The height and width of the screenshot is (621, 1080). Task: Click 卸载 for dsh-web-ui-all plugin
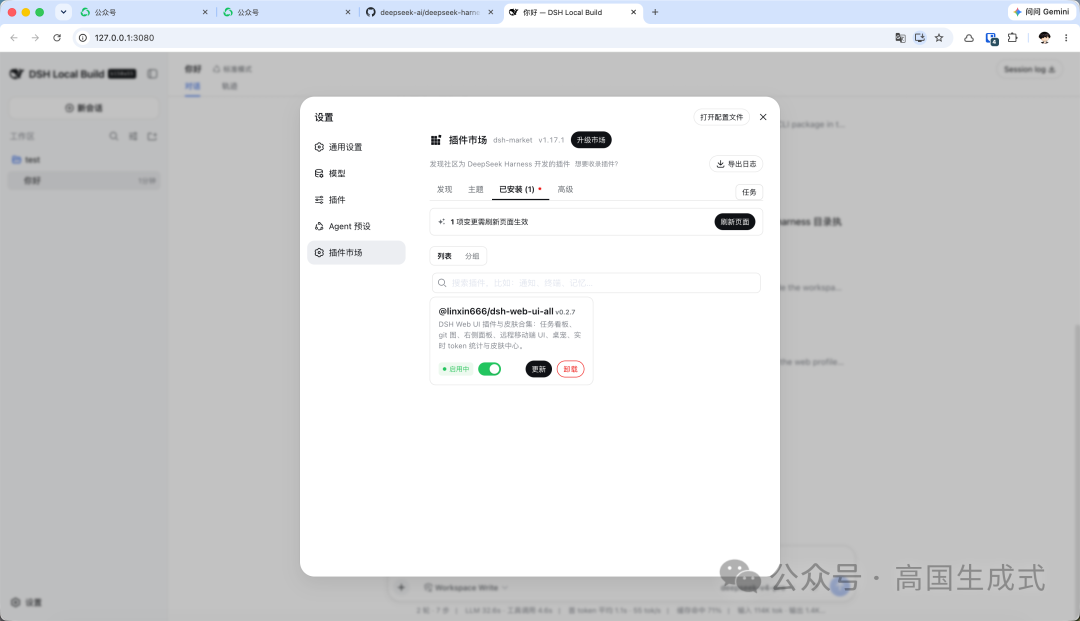tap(570, 369)
